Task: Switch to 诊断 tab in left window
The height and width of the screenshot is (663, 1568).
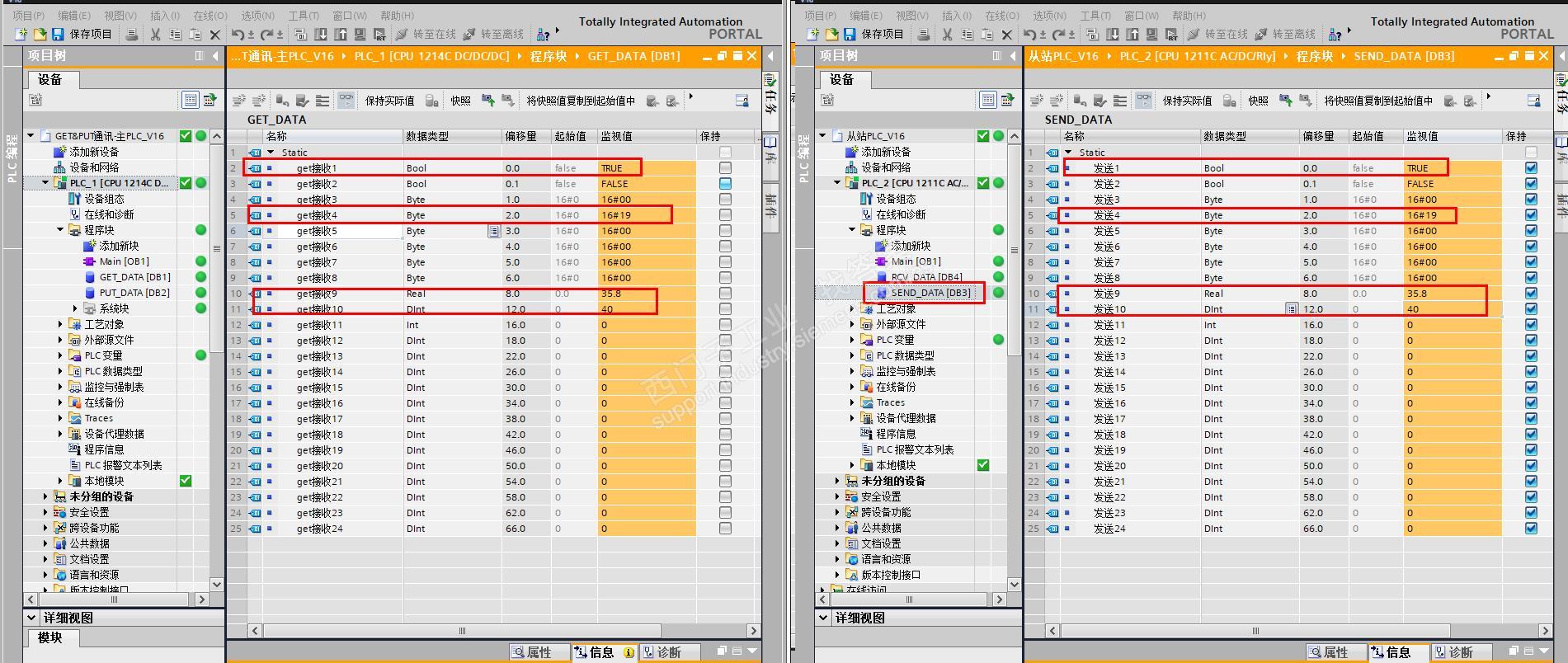Action: [x=671, y=652]
